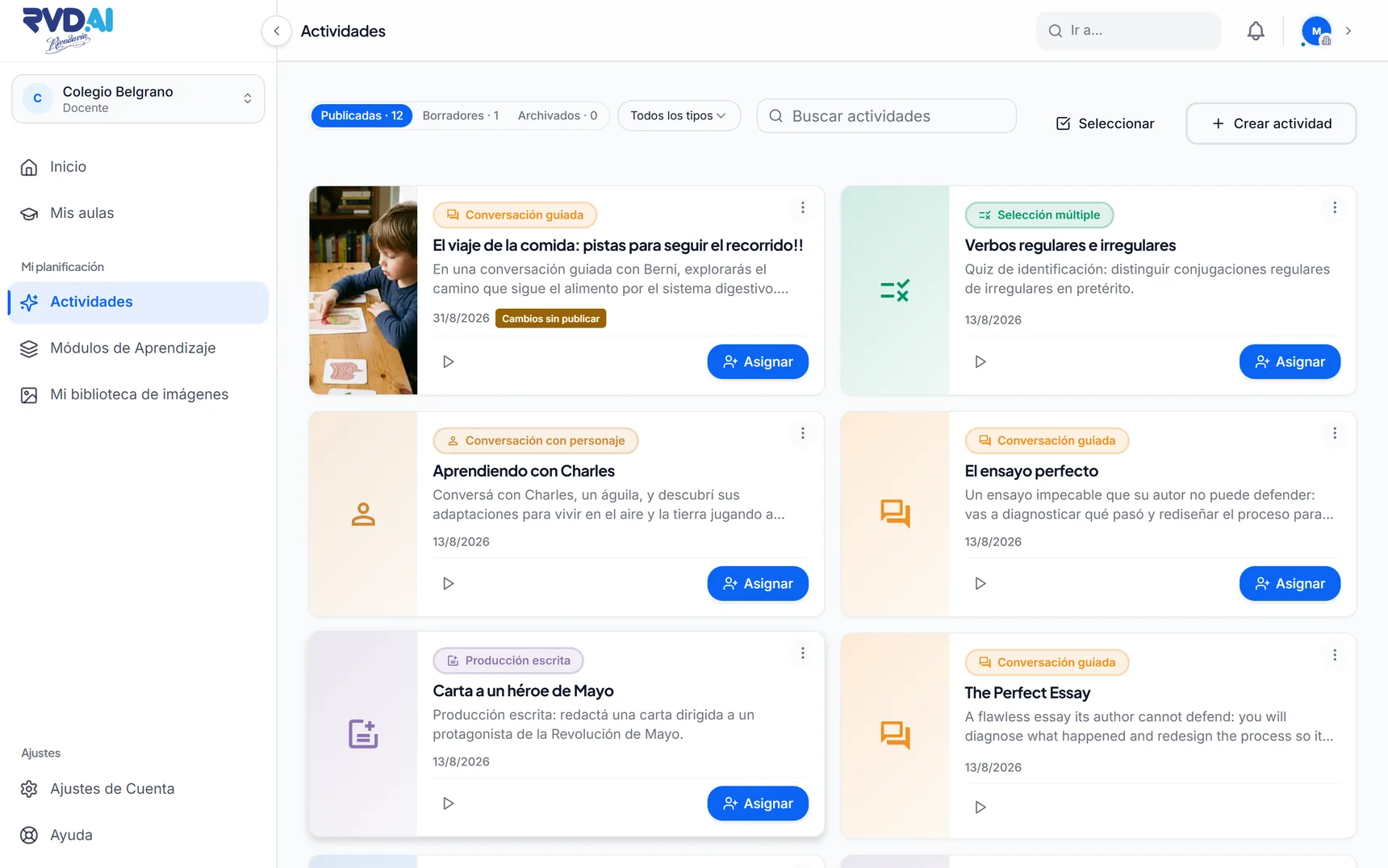Open the title Aprendiendo con Charles
The height and width of the screenshot is (868, 1388).
pos(524,471)
